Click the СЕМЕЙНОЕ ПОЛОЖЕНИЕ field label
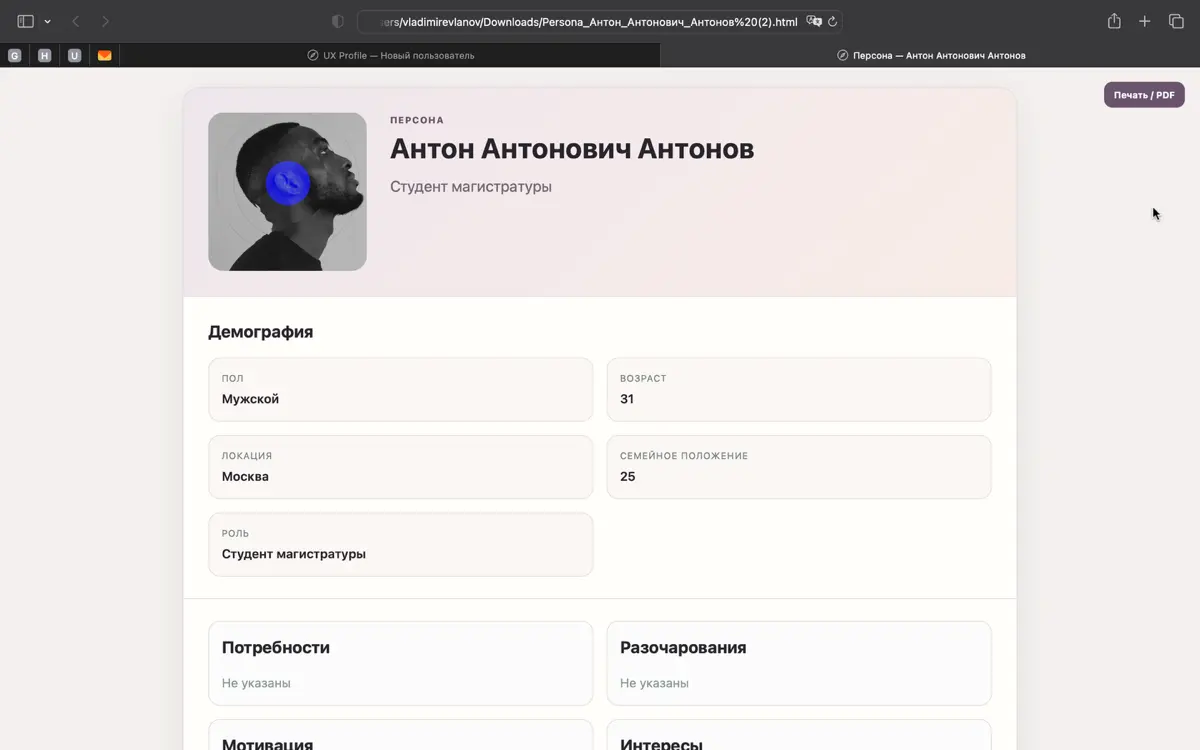 click(684, 456)
